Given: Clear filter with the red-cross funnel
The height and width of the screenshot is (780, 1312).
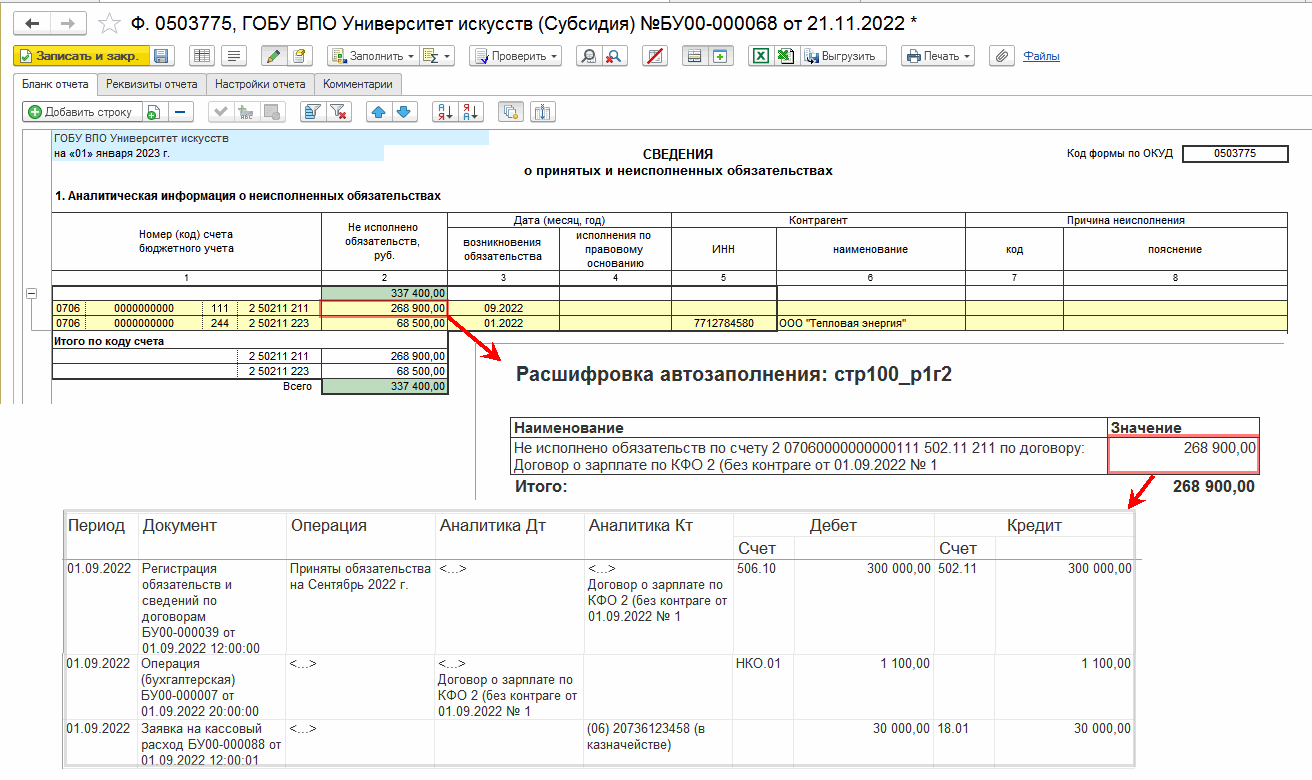Looking at the screenshot, I should pyautogui.click(x=337, y=112).
